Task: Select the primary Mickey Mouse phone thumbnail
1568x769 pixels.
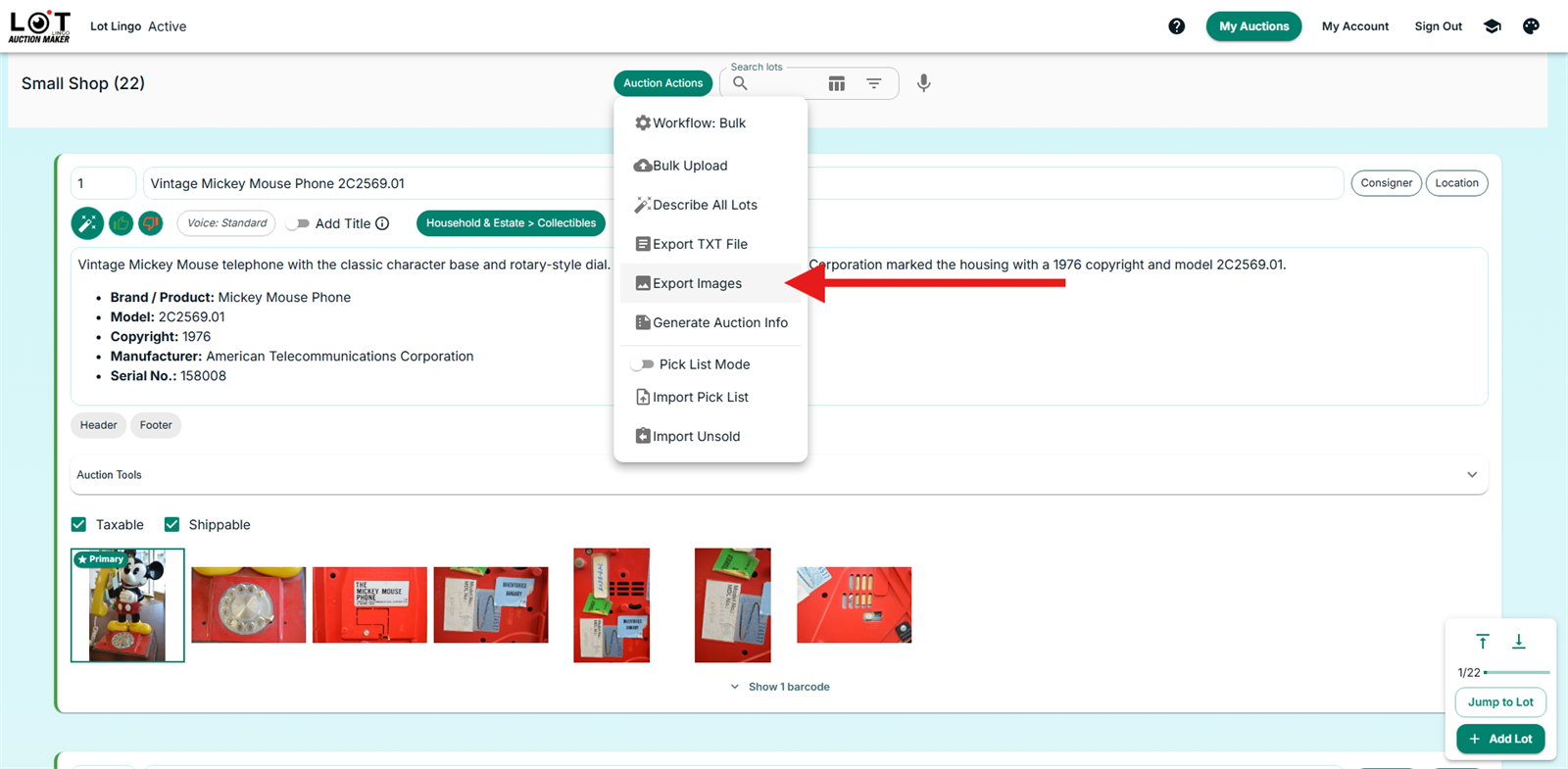Action: coord(127,605)
